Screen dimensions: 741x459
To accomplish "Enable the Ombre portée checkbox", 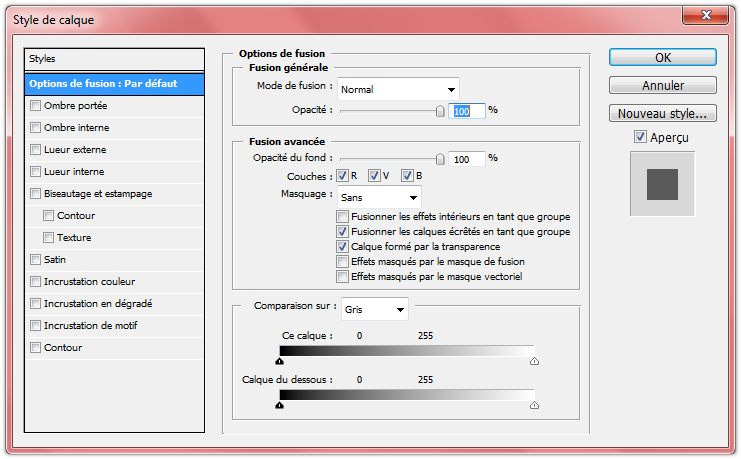I will [x=36, y=106].
